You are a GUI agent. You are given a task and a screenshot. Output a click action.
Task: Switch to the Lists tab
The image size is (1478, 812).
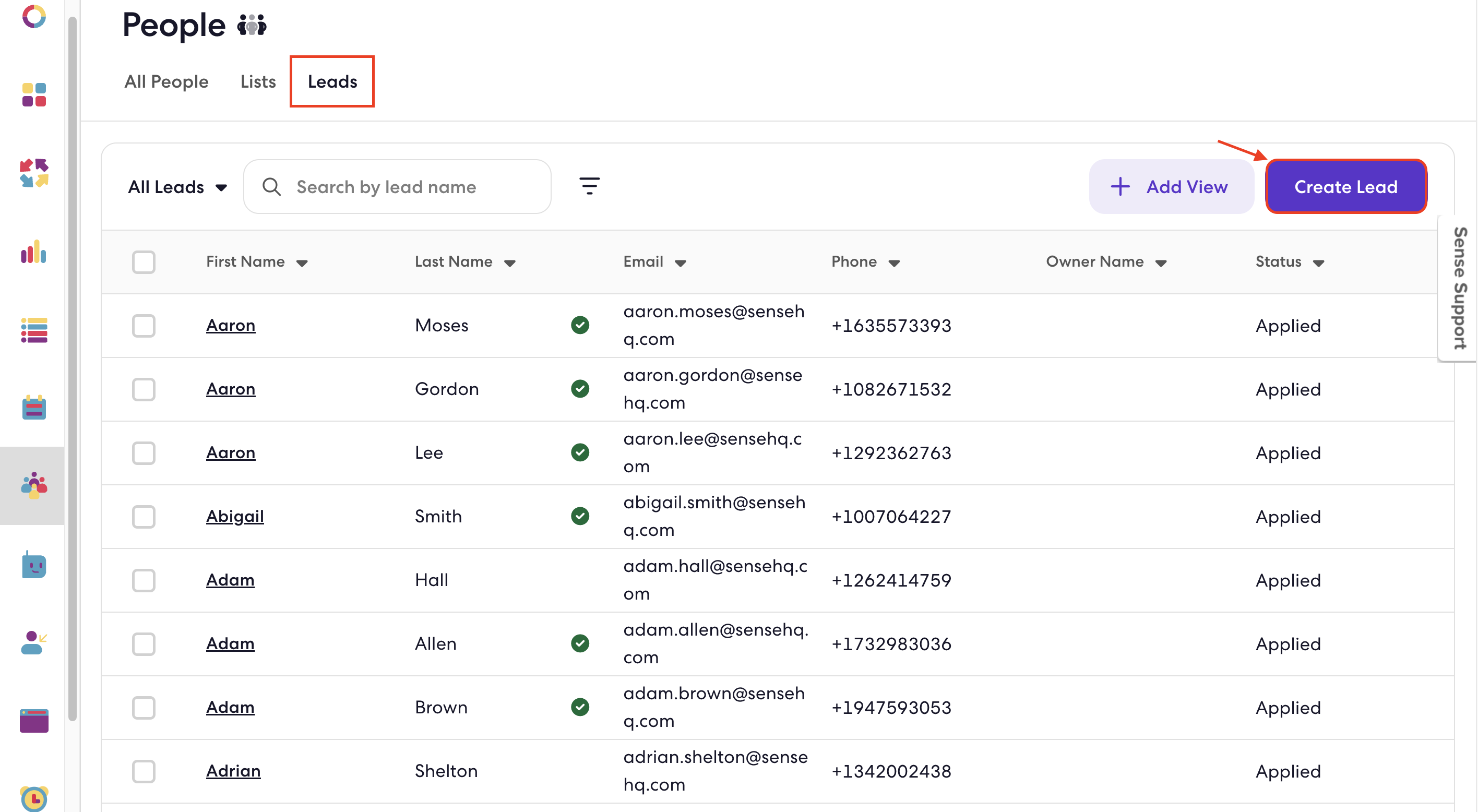click(x=258, y=81)
